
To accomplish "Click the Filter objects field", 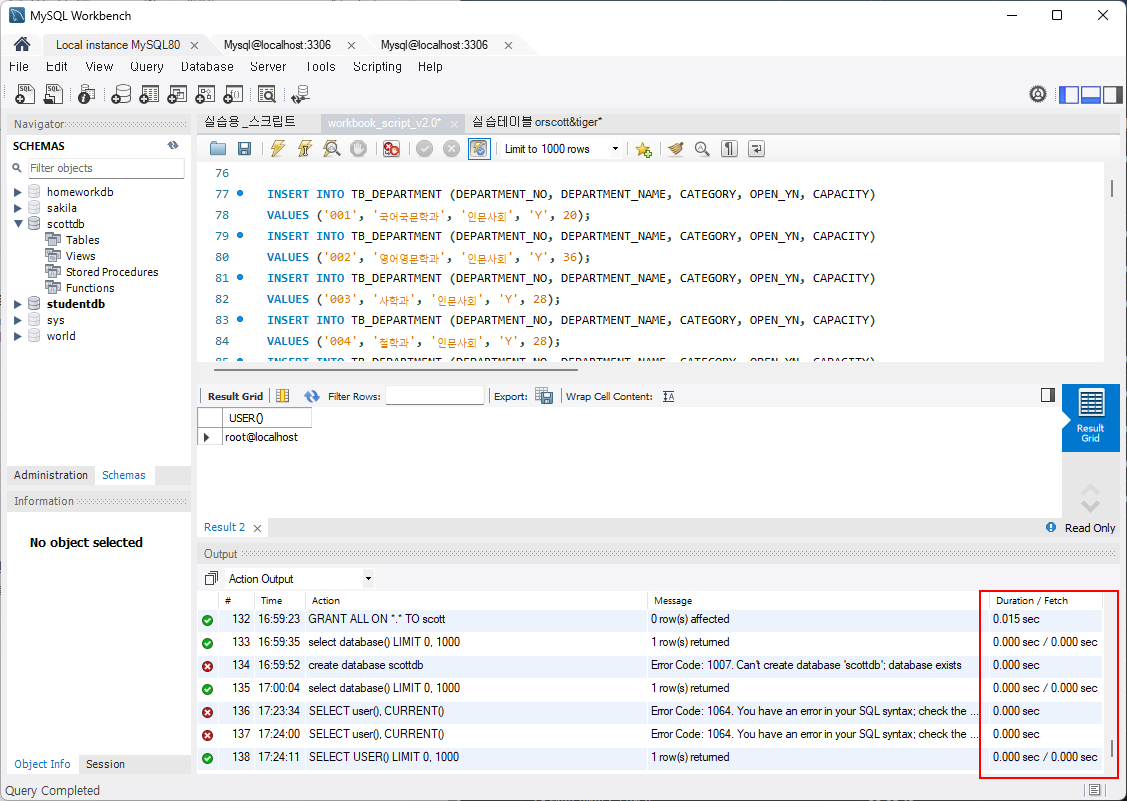I will [x=106, y=168].
